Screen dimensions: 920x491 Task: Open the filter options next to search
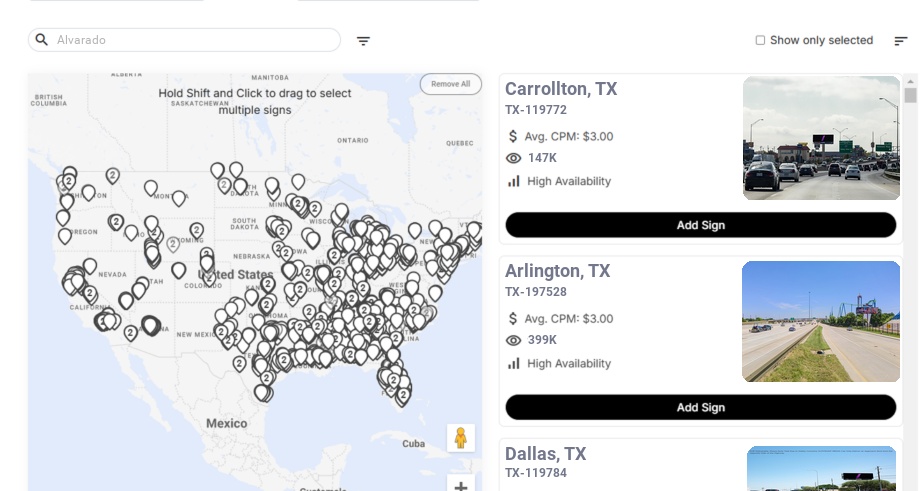click(363, 41)
